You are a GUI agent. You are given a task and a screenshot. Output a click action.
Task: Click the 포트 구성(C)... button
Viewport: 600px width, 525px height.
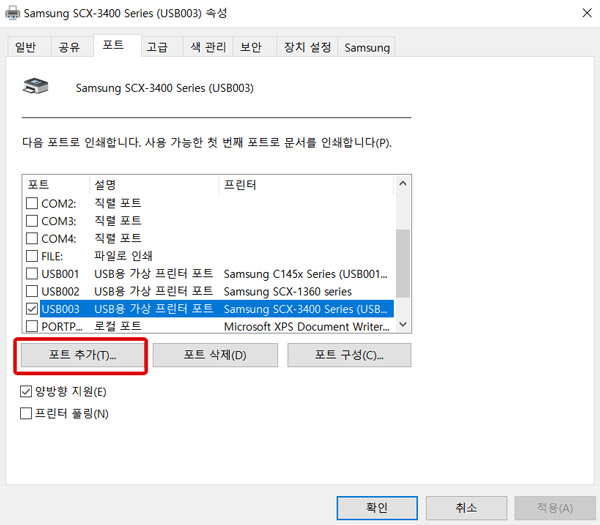click(349, 355)
